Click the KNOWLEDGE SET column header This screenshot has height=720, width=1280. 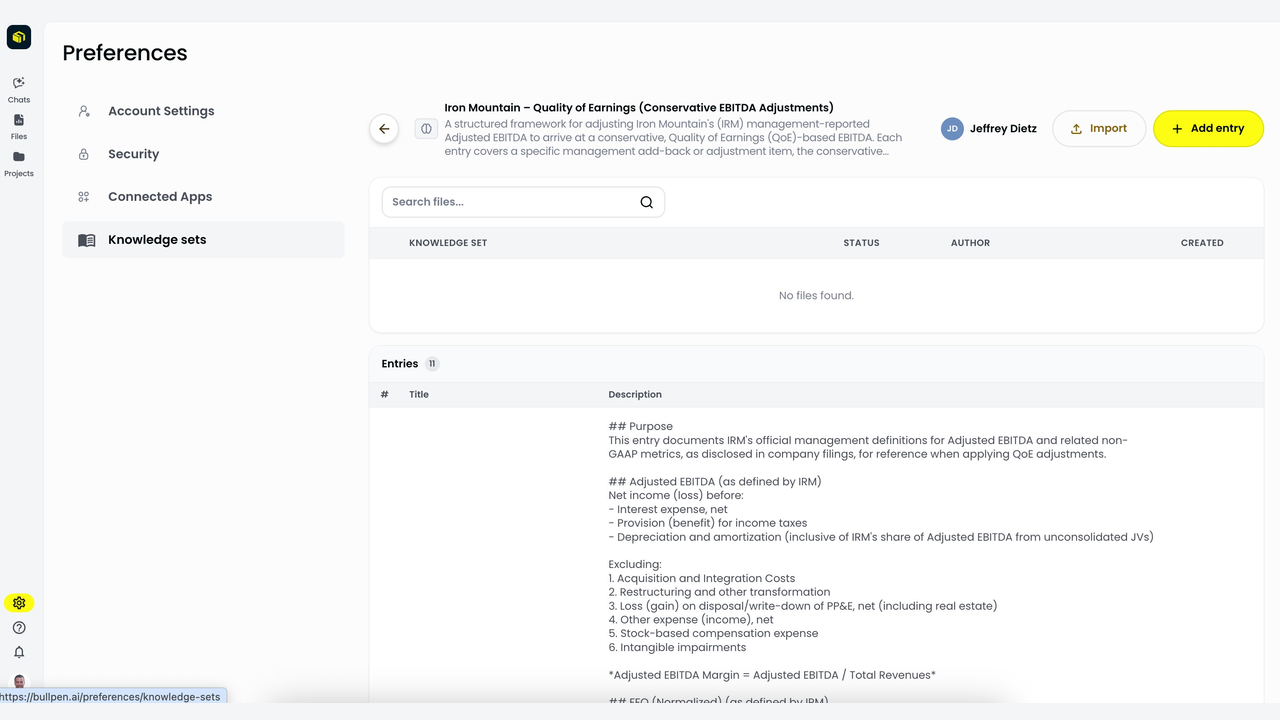point(448,243)
